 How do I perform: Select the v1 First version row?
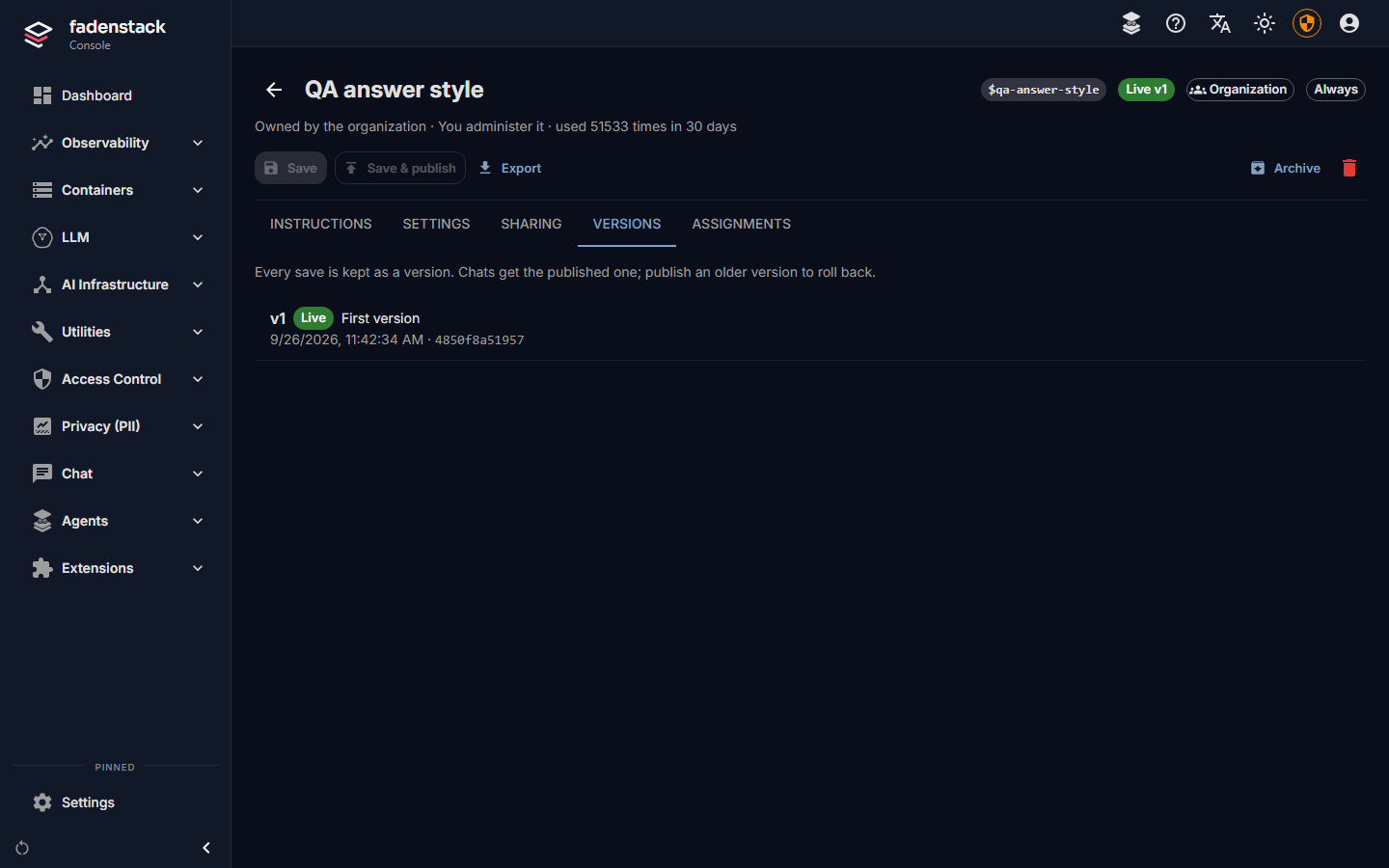click(810, 328)
